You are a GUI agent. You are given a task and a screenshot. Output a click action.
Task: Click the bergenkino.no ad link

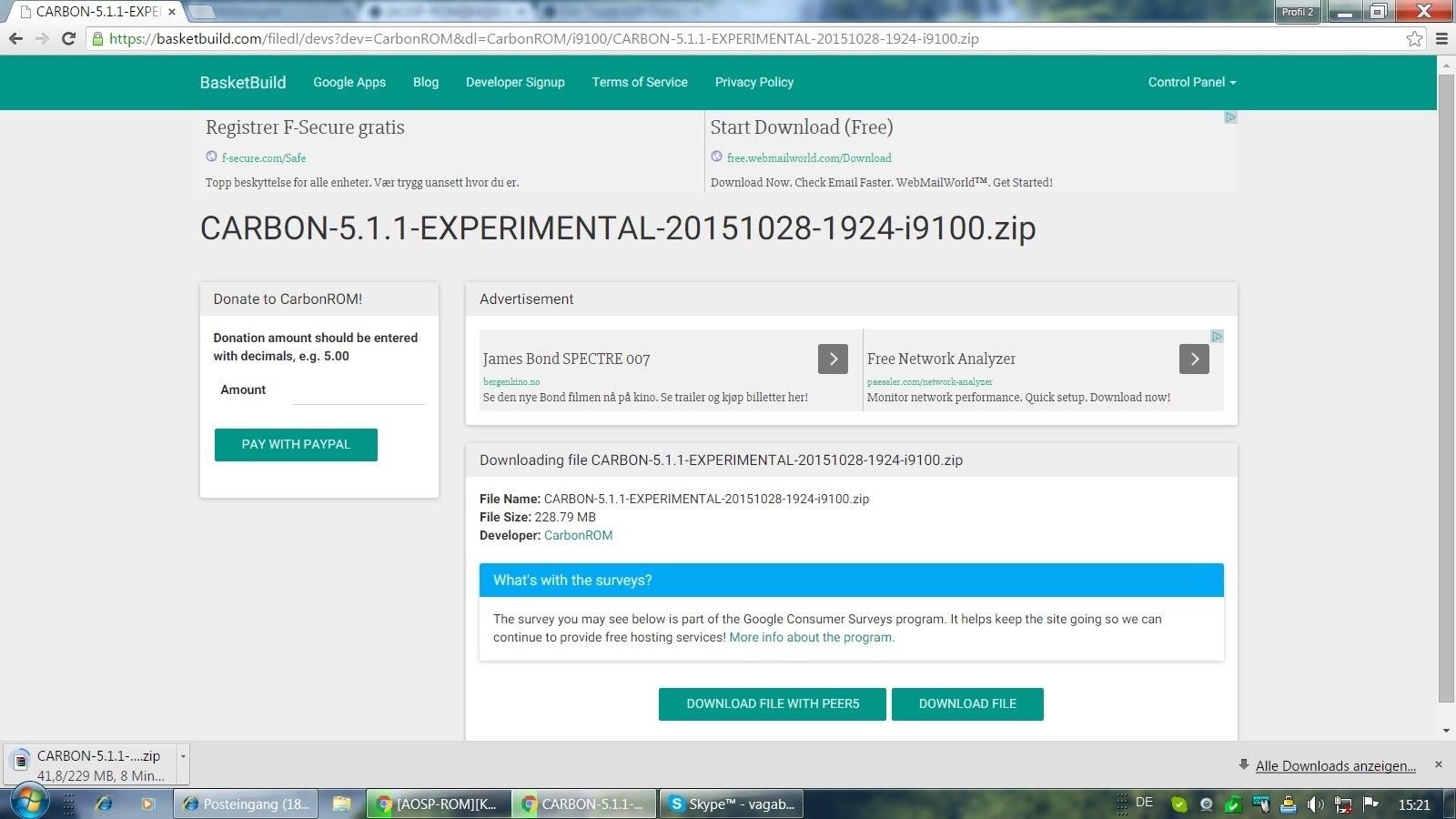click(x=511, y=382)
